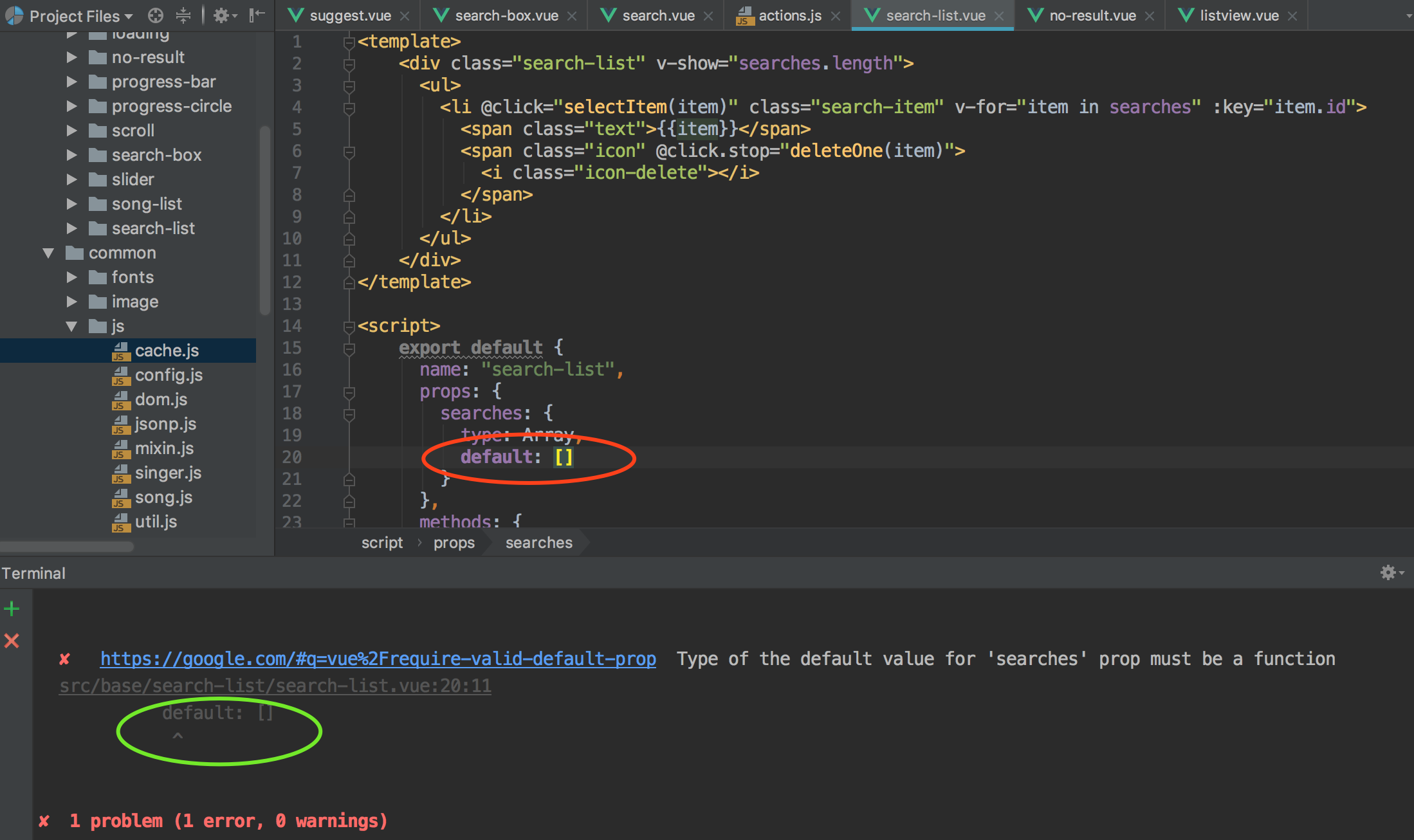Image resolution: width=1414 pixels, height=840 pixels.
Task: Click the crosshair locate-file icon in Project toolbar
Action: pyautogui.click(x=156, y=15)
